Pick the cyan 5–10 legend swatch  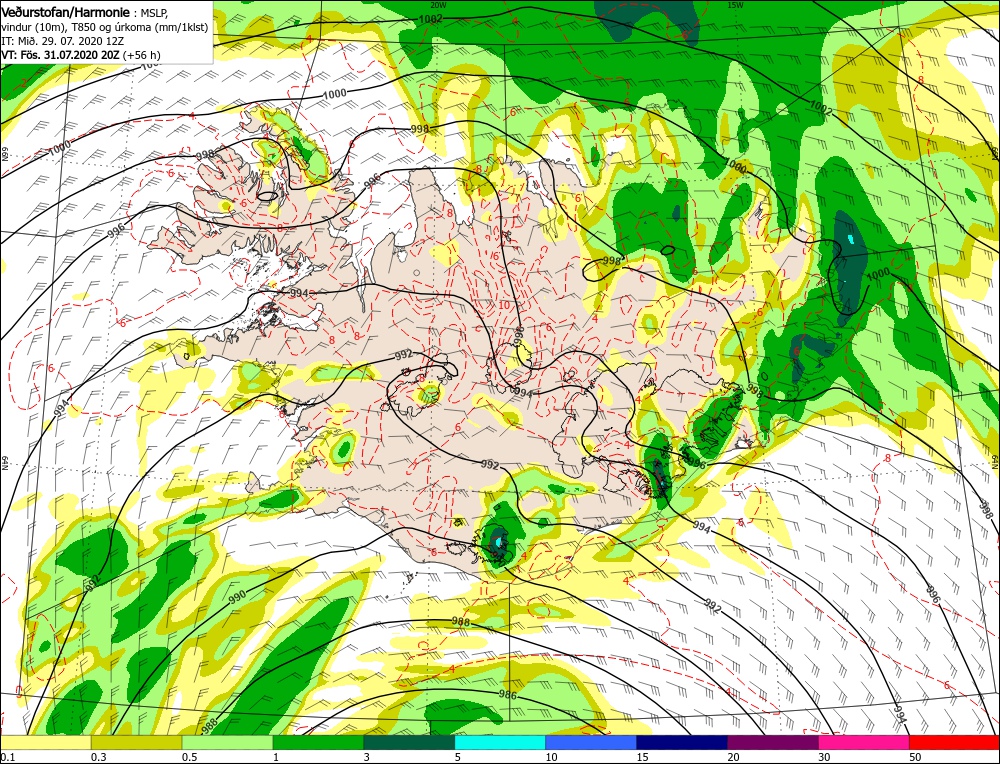pyautogui.click(x=500, y=742)
